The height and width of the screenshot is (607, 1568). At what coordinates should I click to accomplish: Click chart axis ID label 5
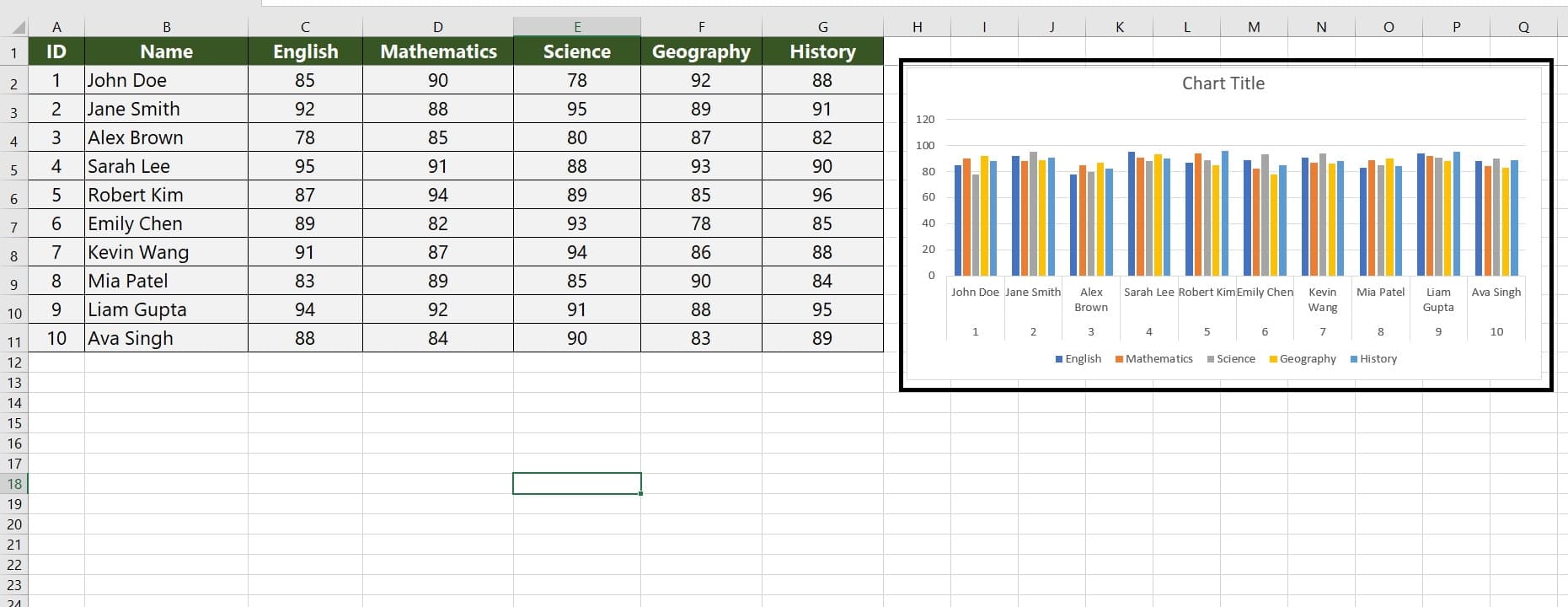[x=1207, y=332]
